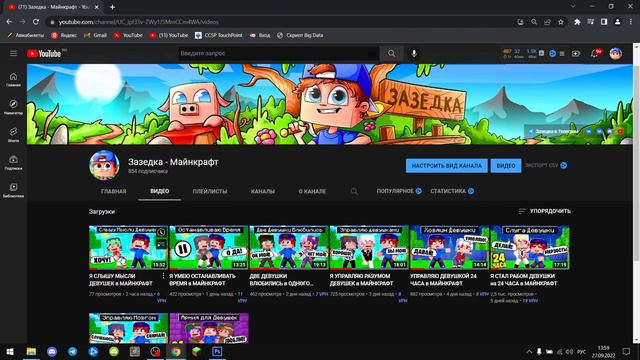Switch to the ГЛАВНАЯ channel tab
The width and height of the screenshot is (640, 360).
click(113, 191)
